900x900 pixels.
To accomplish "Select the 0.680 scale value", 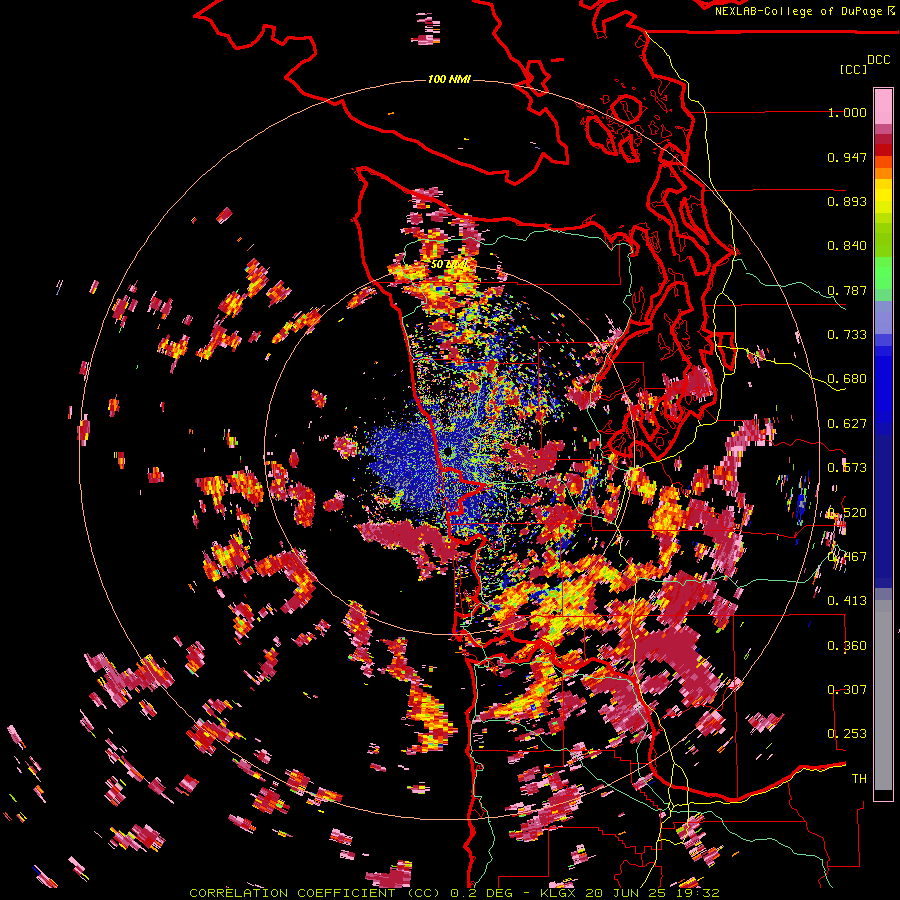I will [x=847, y=379].
